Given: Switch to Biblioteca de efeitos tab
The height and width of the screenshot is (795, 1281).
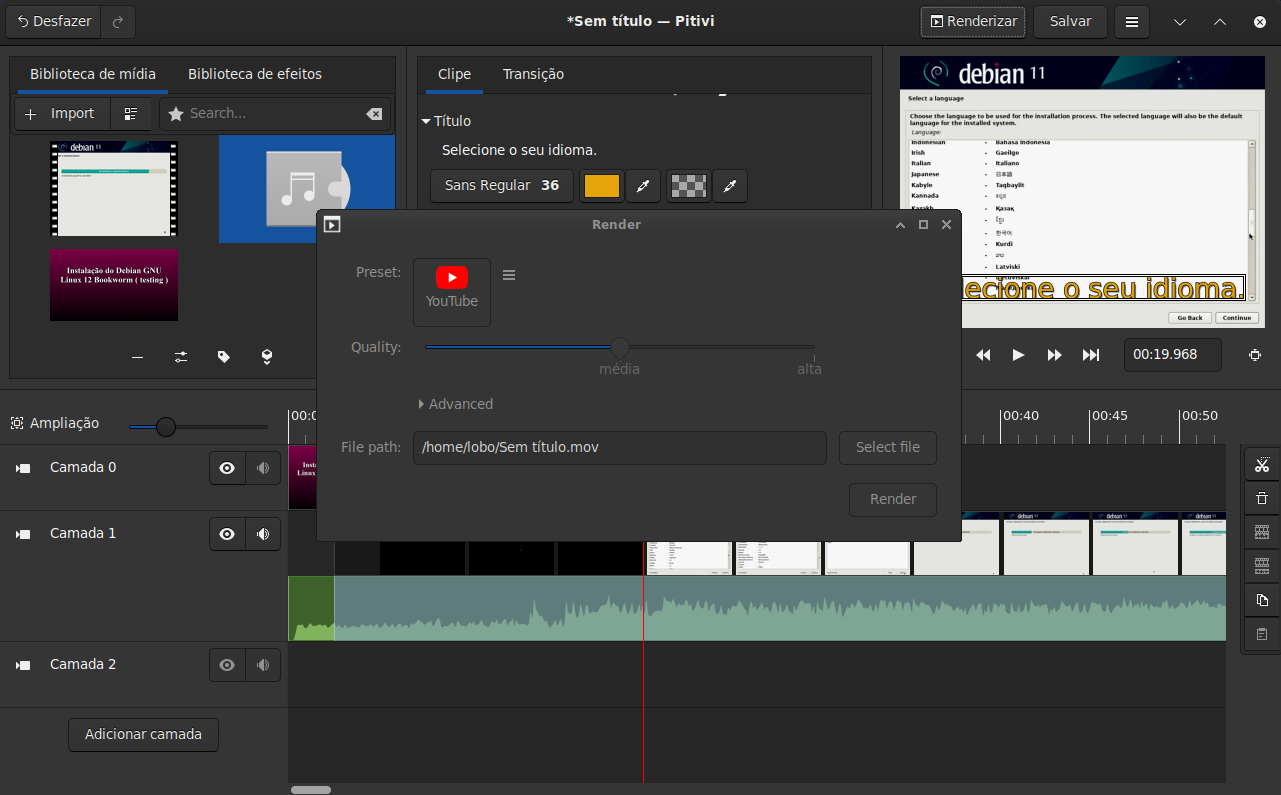Looking at the screenshot, I should click(255, 74).
